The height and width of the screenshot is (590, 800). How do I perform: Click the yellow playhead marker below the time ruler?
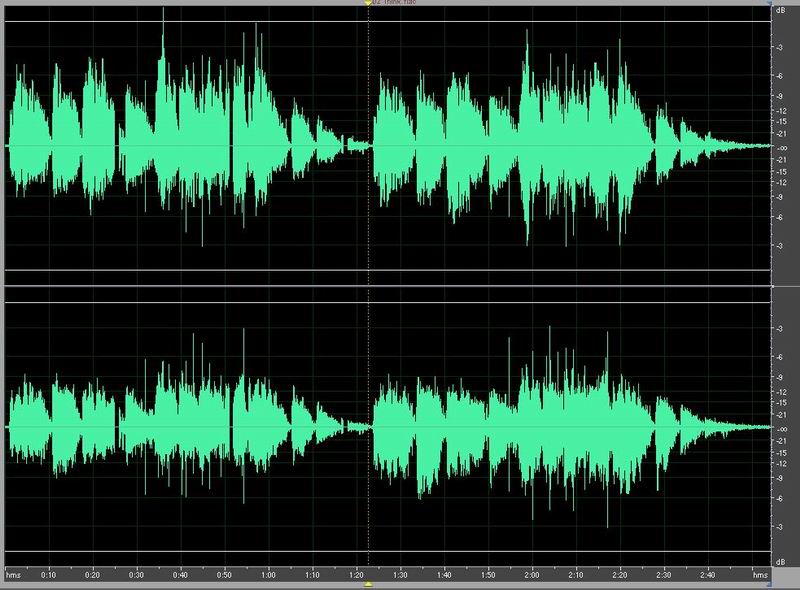[x=368, y=584]
